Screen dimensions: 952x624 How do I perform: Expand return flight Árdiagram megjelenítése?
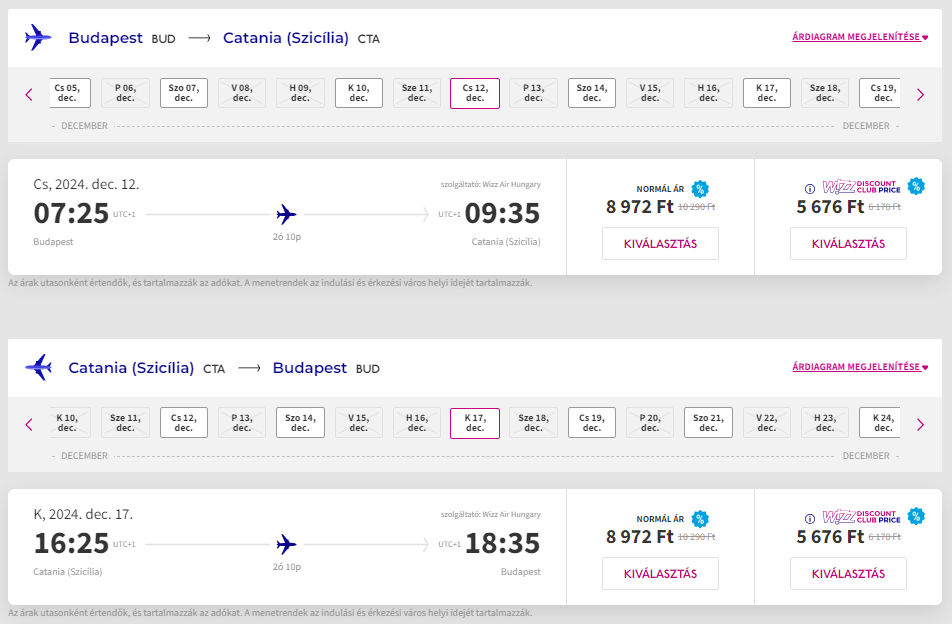(860, 367)
